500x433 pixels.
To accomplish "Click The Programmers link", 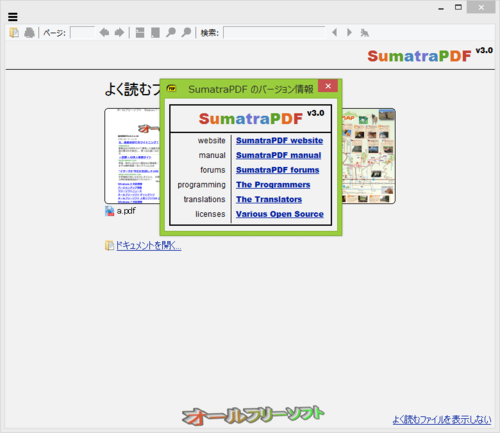I will click(273, 185).
